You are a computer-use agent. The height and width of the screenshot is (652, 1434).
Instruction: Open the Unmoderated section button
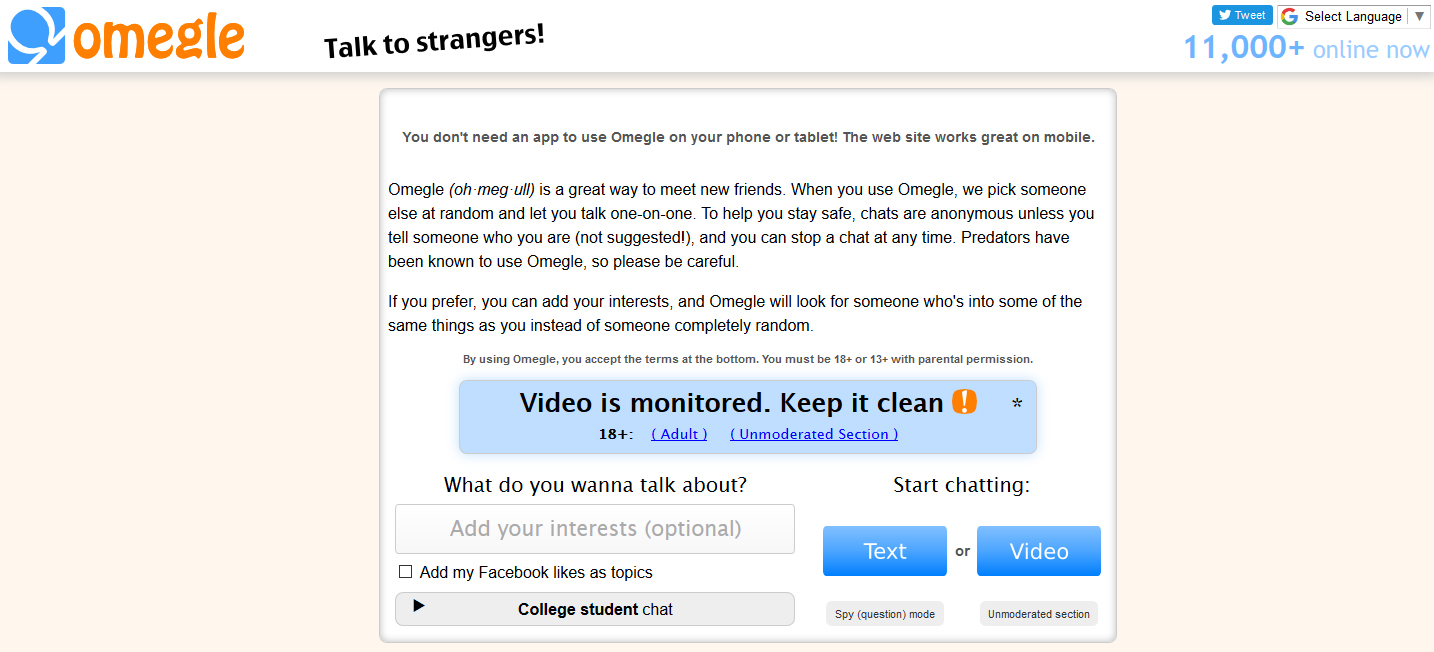click(1039, 614)
